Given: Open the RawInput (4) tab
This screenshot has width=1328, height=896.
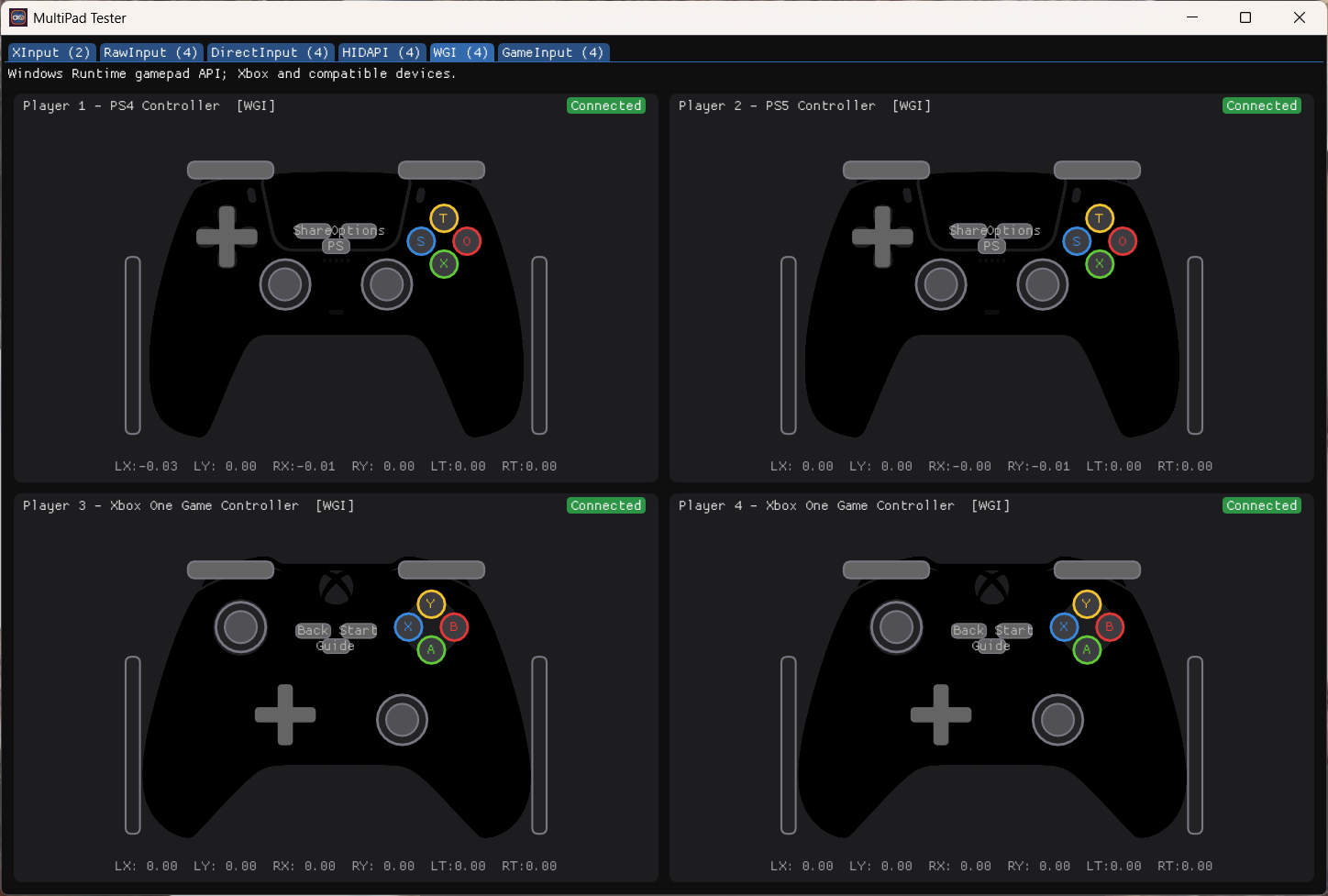Looking at the screenshot, I should click(x=150, y=52).
